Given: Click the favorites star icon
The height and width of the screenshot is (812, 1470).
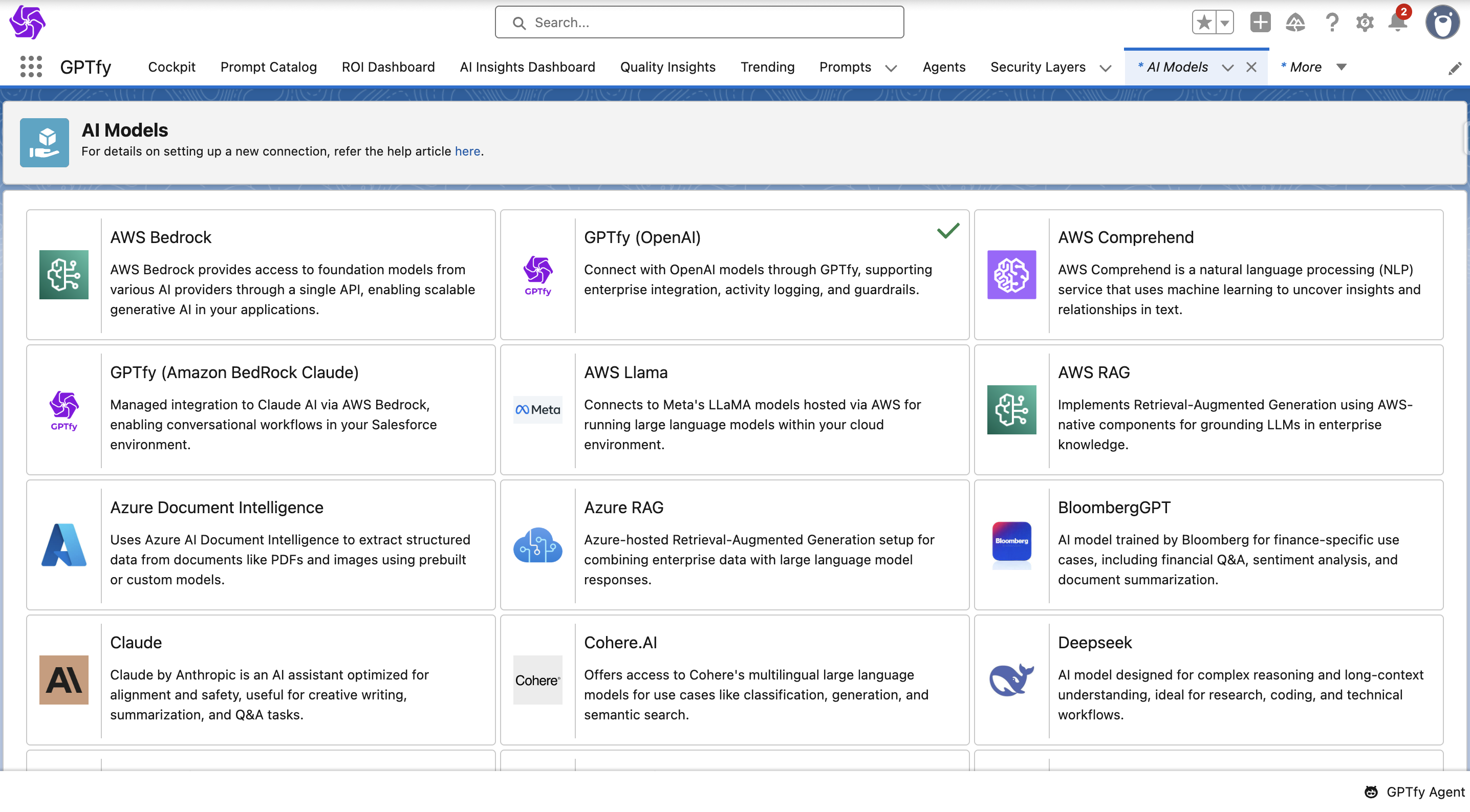Looking at the screenshot, I should pos(1204,23).
